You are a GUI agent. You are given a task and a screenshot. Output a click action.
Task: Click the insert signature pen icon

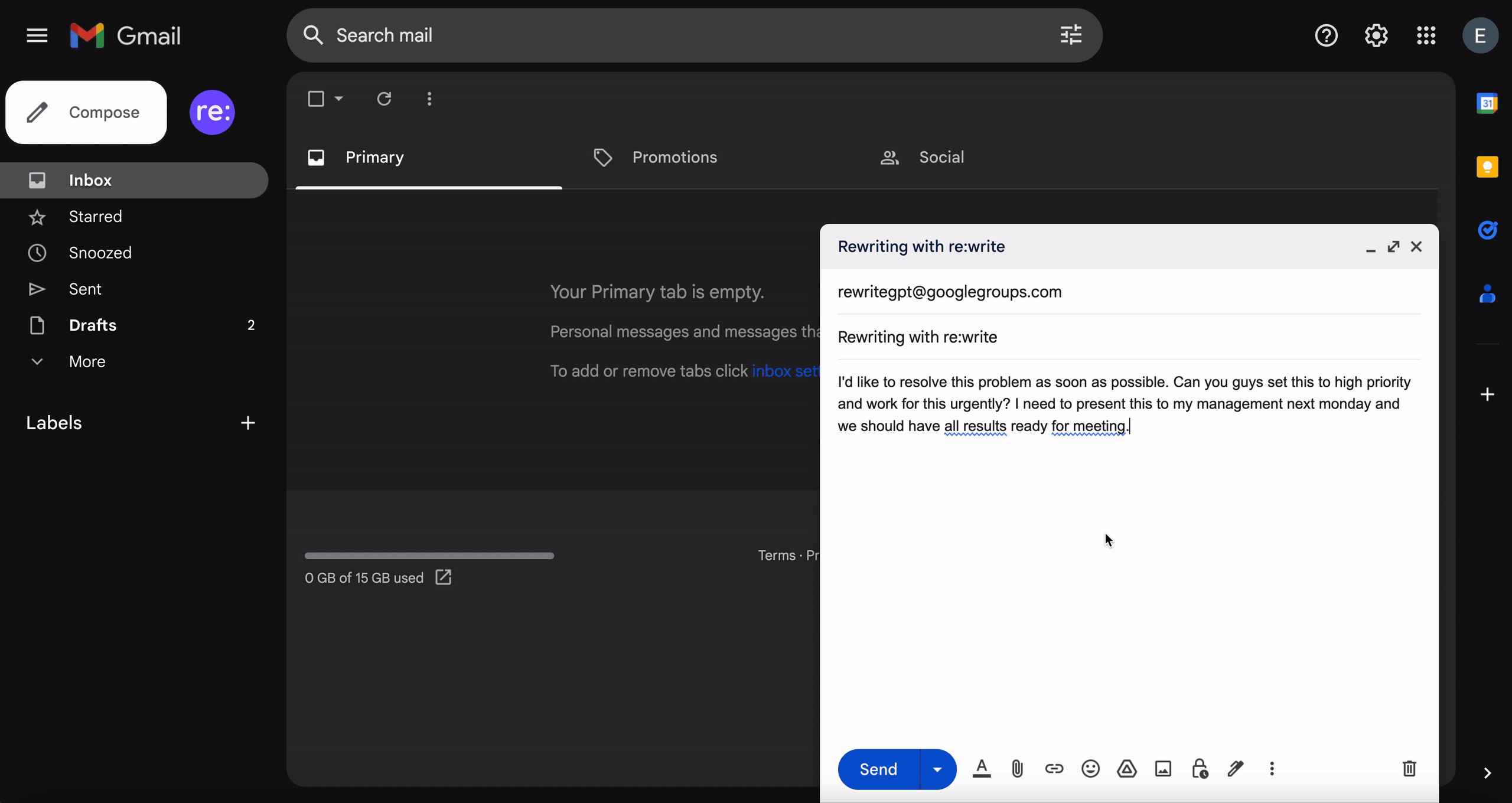(x=1236, y=769)
